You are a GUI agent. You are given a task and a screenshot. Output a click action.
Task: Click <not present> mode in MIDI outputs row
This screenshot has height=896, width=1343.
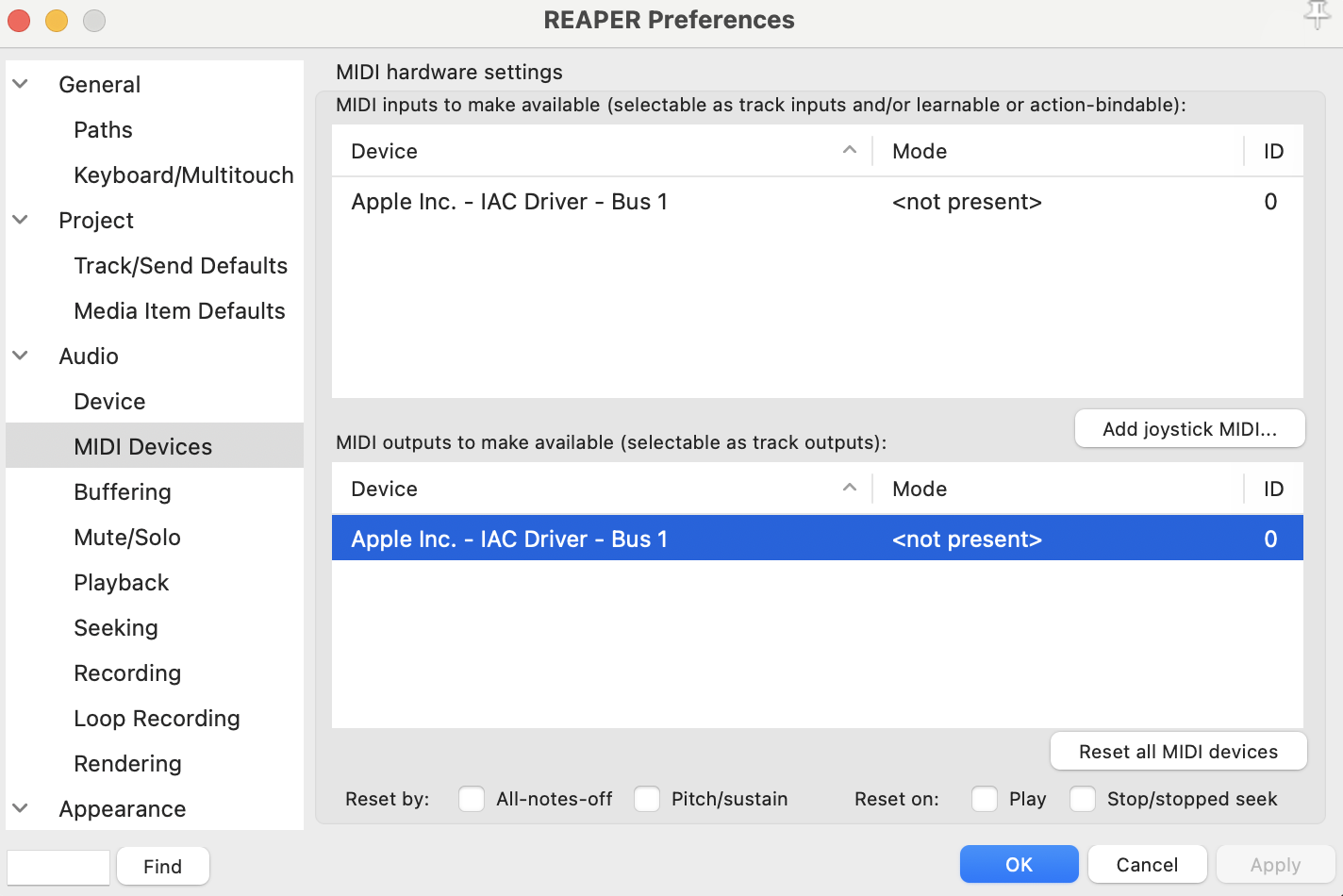tap(967, 539)
